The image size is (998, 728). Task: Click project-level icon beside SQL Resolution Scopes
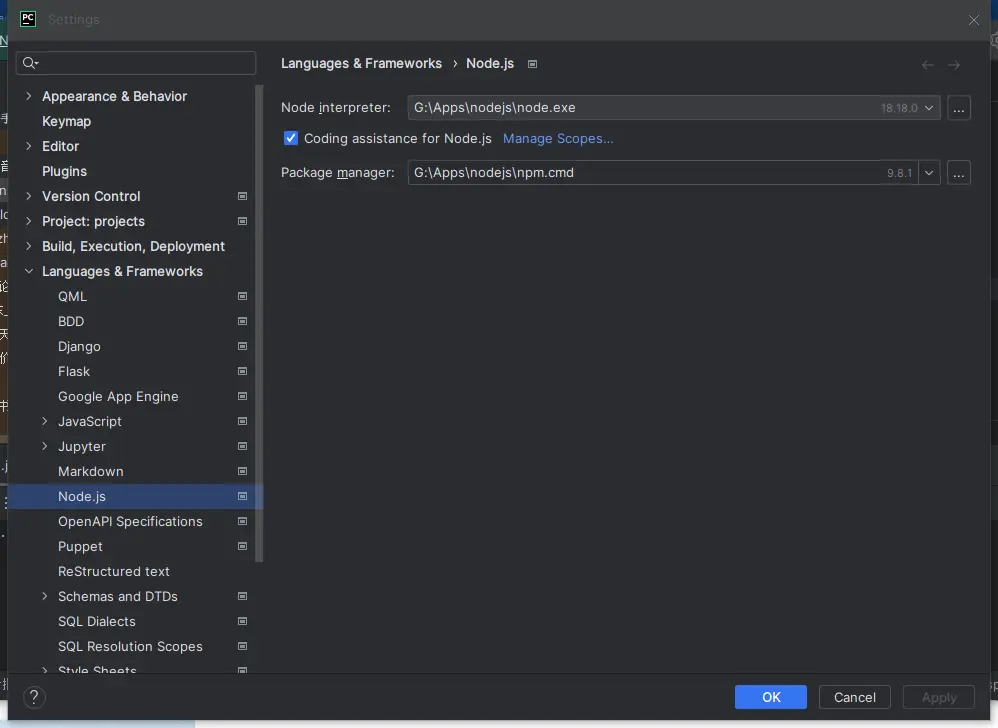pos(242,647)
